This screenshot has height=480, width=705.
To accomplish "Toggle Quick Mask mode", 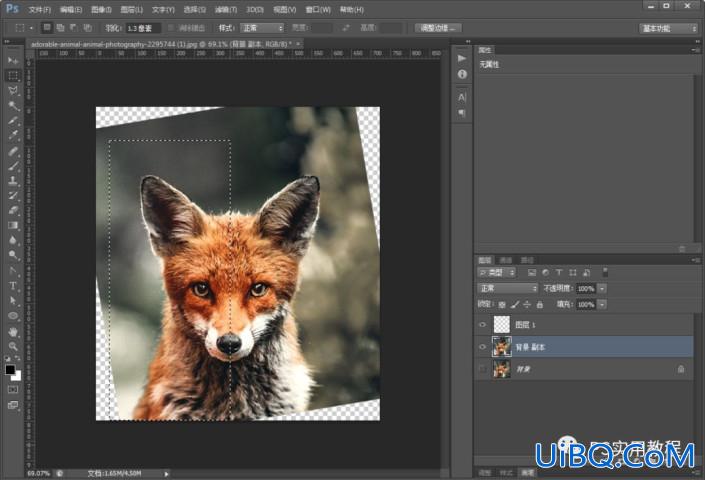I will (x=13, y=389).
